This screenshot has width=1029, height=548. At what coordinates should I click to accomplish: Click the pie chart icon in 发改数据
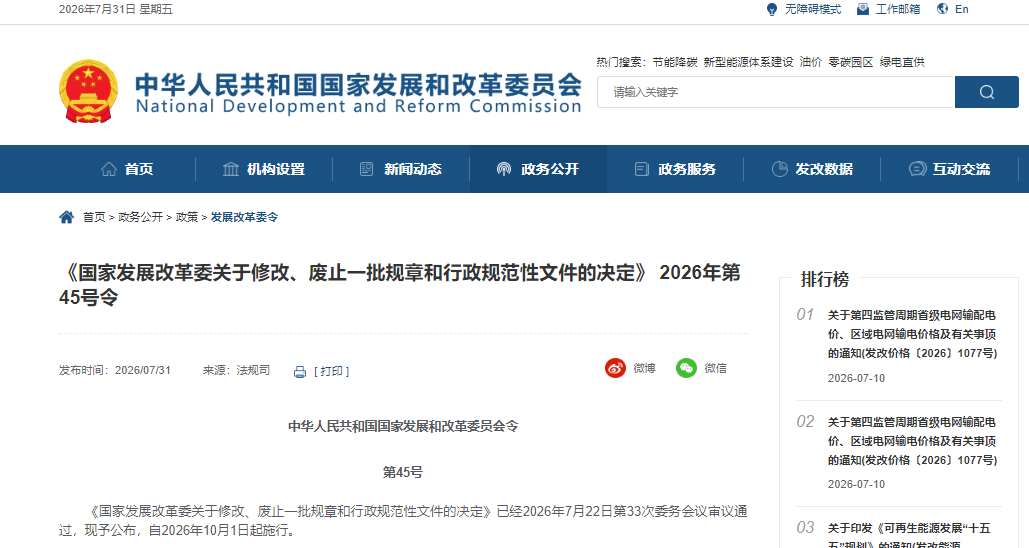(780, 169)
